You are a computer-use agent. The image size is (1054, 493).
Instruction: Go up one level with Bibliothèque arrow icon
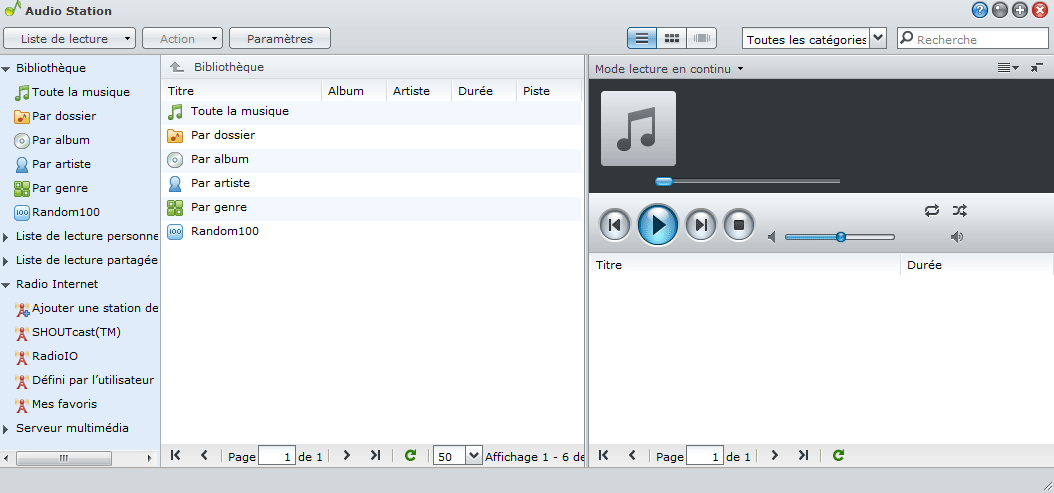(176, 67)
